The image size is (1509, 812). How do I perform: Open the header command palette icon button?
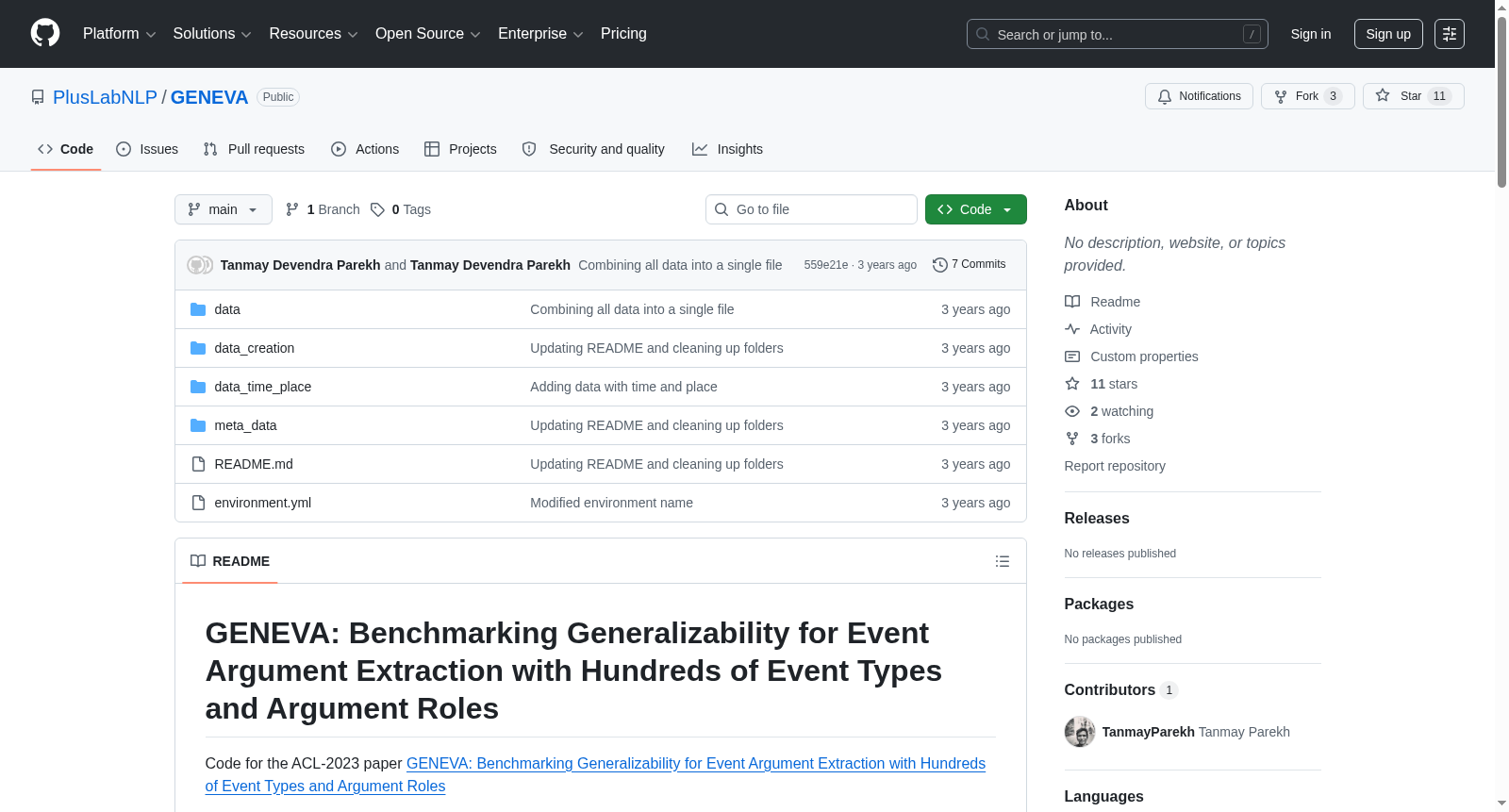tap(1450, 34)
